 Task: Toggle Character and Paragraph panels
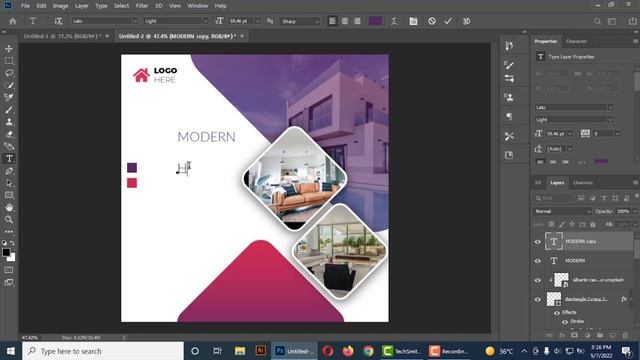coord(413,21)
